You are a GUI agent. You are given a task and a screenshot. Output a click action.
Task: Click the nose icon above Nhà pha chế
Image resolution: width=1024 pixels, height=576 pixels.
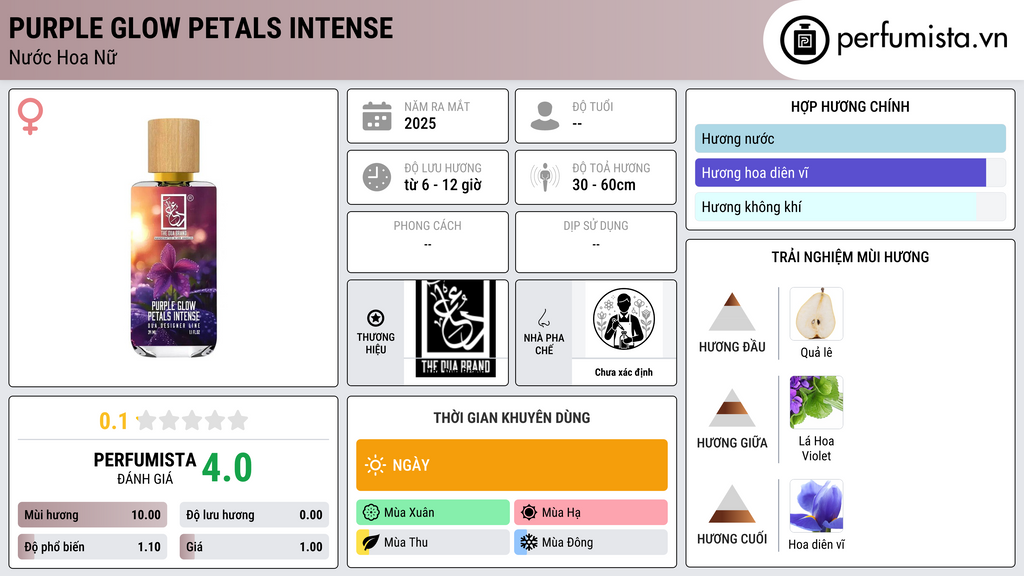click(x=543, y=318)
